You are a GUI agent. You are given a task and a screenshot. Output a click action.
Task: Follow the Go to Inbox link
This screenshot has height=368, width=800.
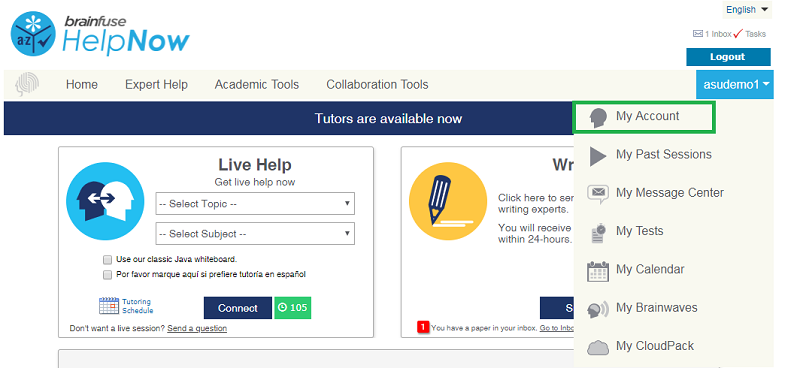[557, 328]
